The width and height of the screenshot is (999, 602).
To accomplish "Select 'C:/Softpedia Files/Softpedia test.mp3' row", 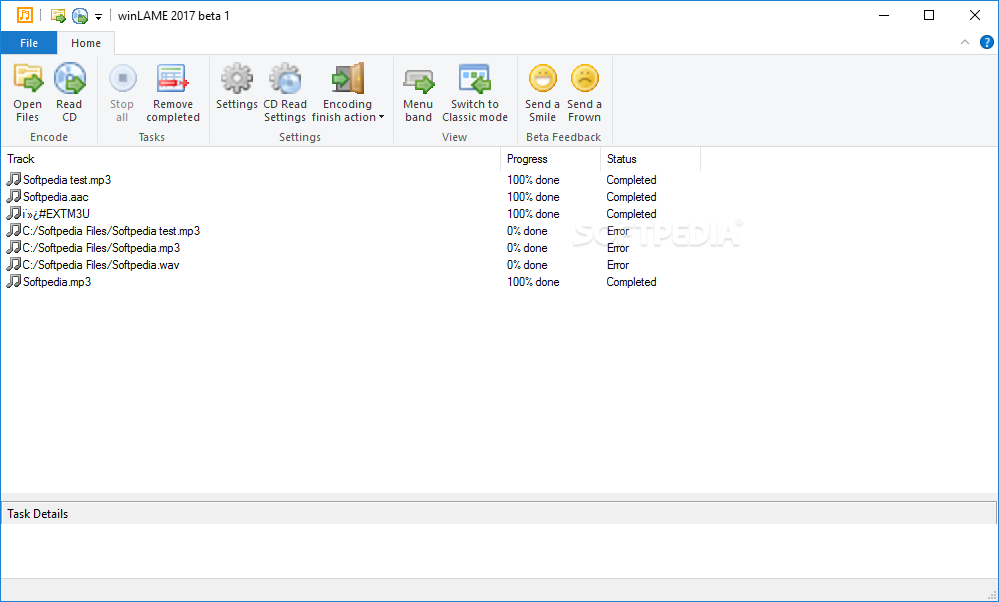I will click(350, 231).
